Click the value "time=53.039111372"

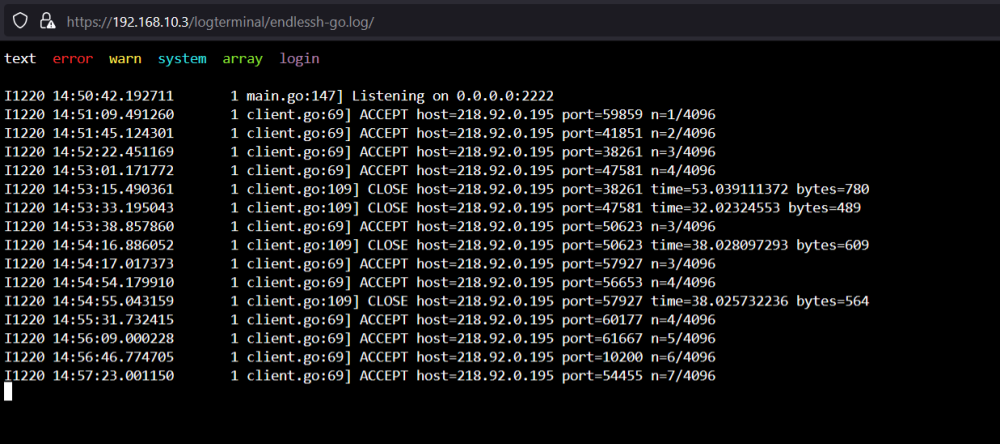719,189
